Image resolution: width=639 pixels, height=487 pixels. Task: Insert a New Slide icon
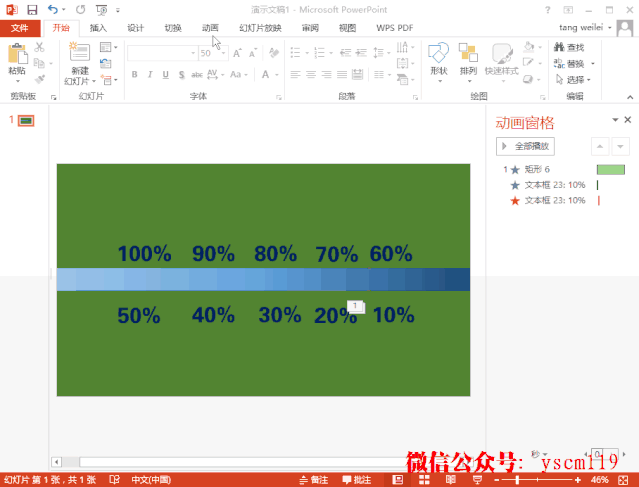coord(79,52)
